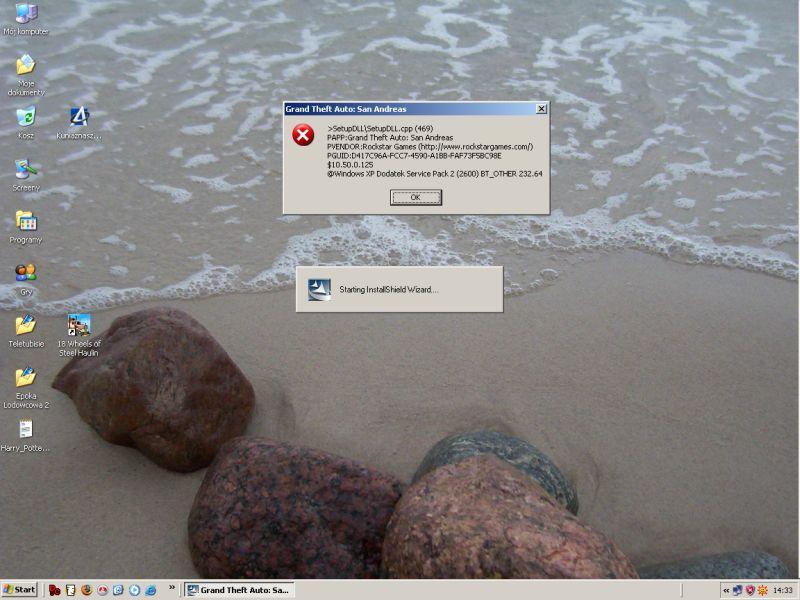
Task: Click the PGUID line in the error message
Action: pyautogui.click(x=414, y=156)
